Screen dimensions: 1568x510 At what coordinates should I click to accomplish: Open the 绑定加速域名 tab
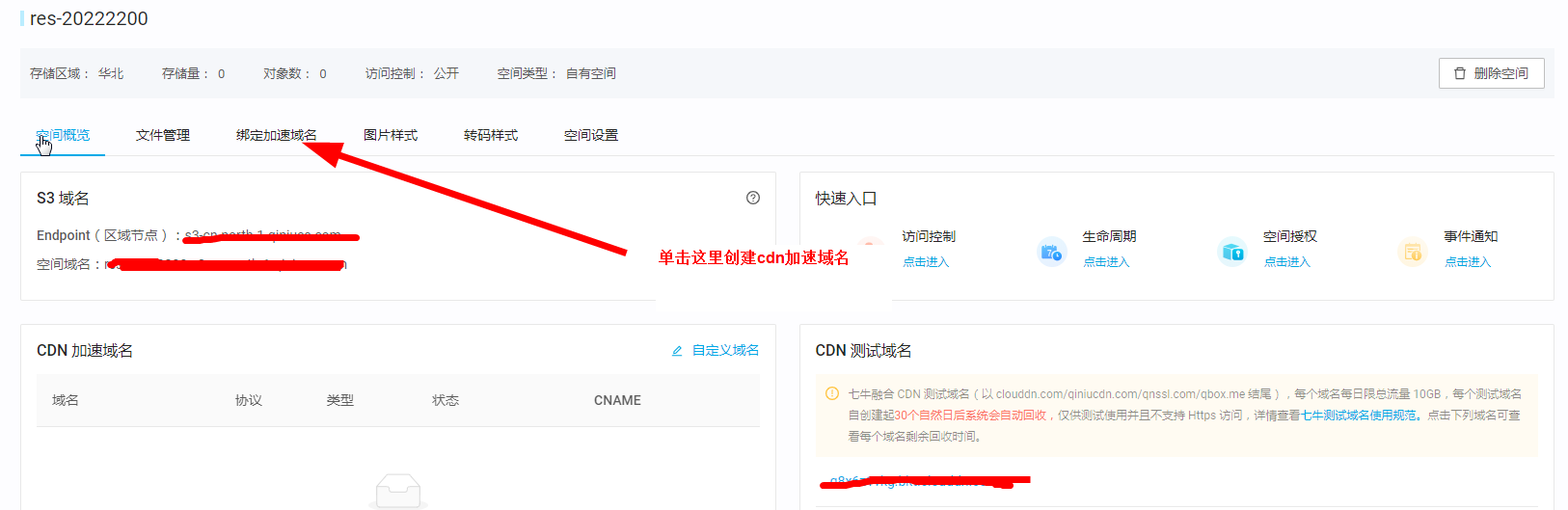tap(276, 135)
